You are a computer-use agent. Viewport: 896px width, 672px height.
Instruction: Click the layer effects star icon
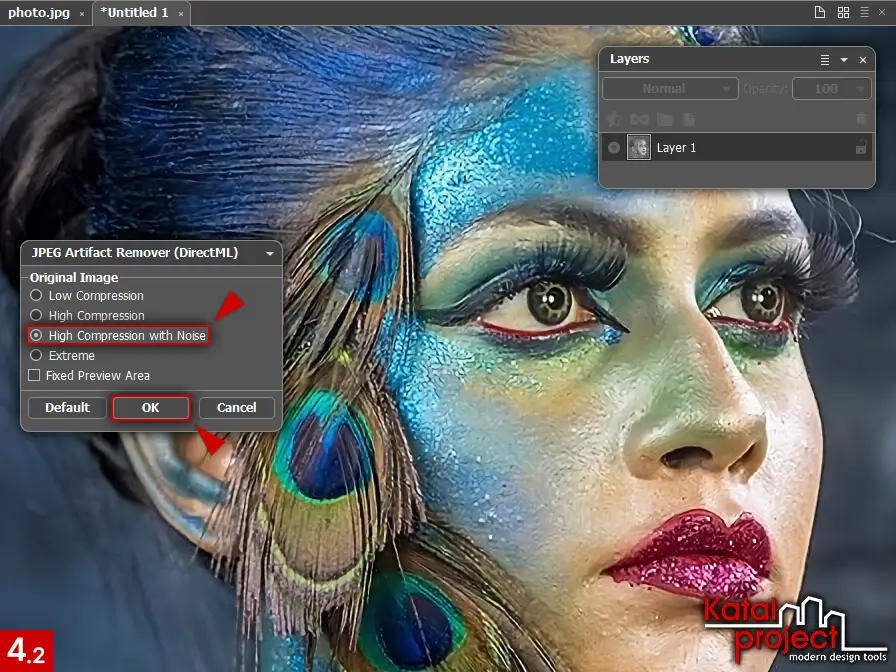point(614,119)
